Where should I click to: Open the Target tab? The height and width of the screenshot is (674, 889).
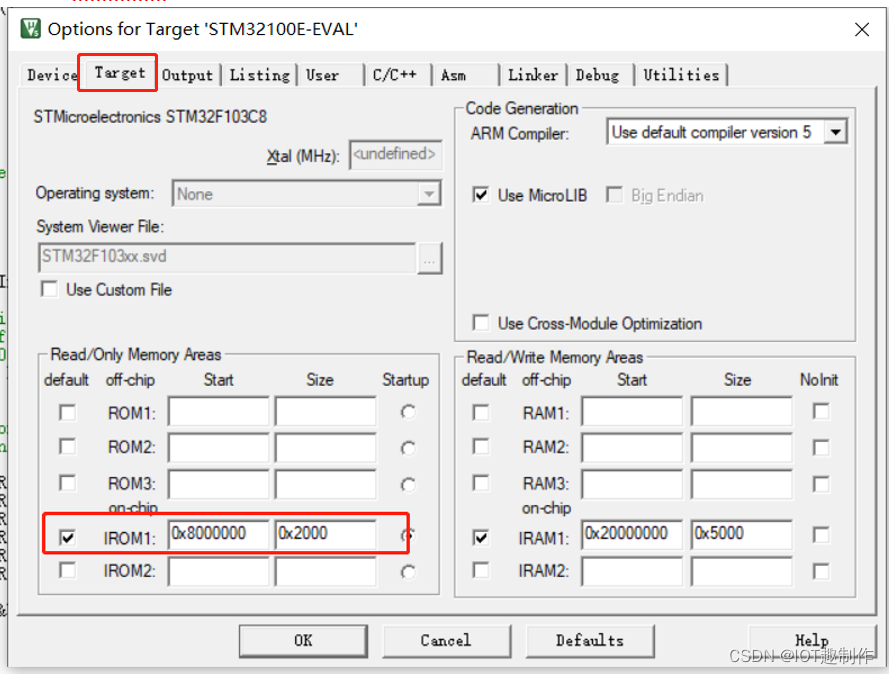click(x=119, y=73)
